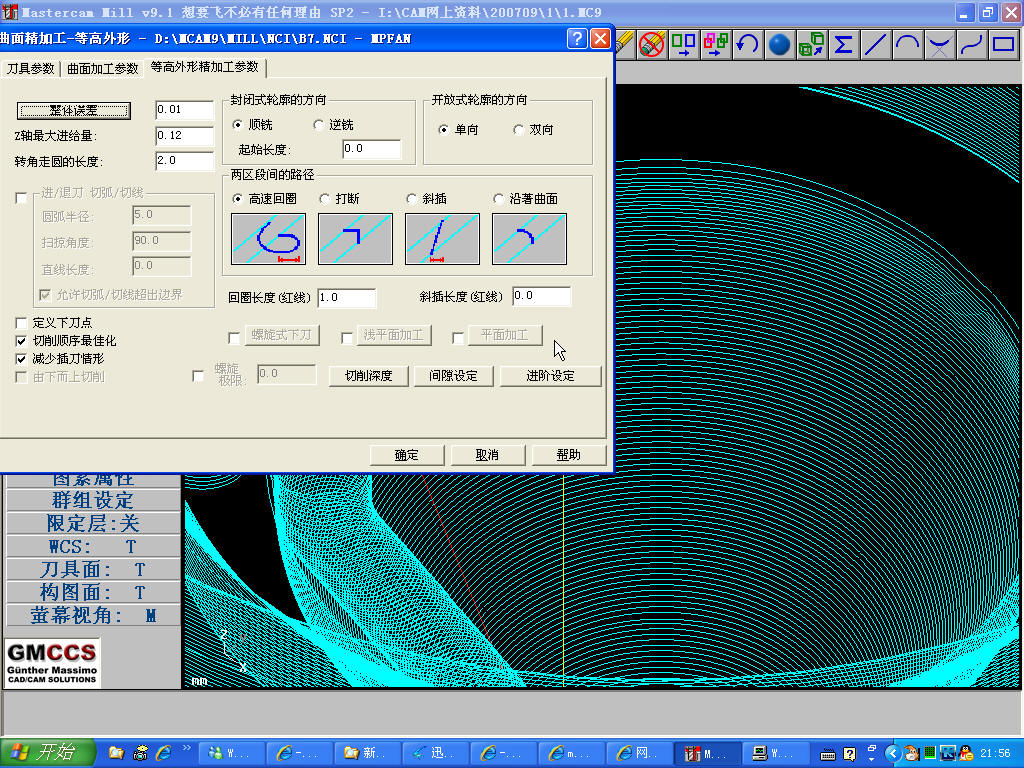The width and height of the screenshot is (1024, 768).
Task: Select 打断 radio button
Action: (x=325, y=199)
